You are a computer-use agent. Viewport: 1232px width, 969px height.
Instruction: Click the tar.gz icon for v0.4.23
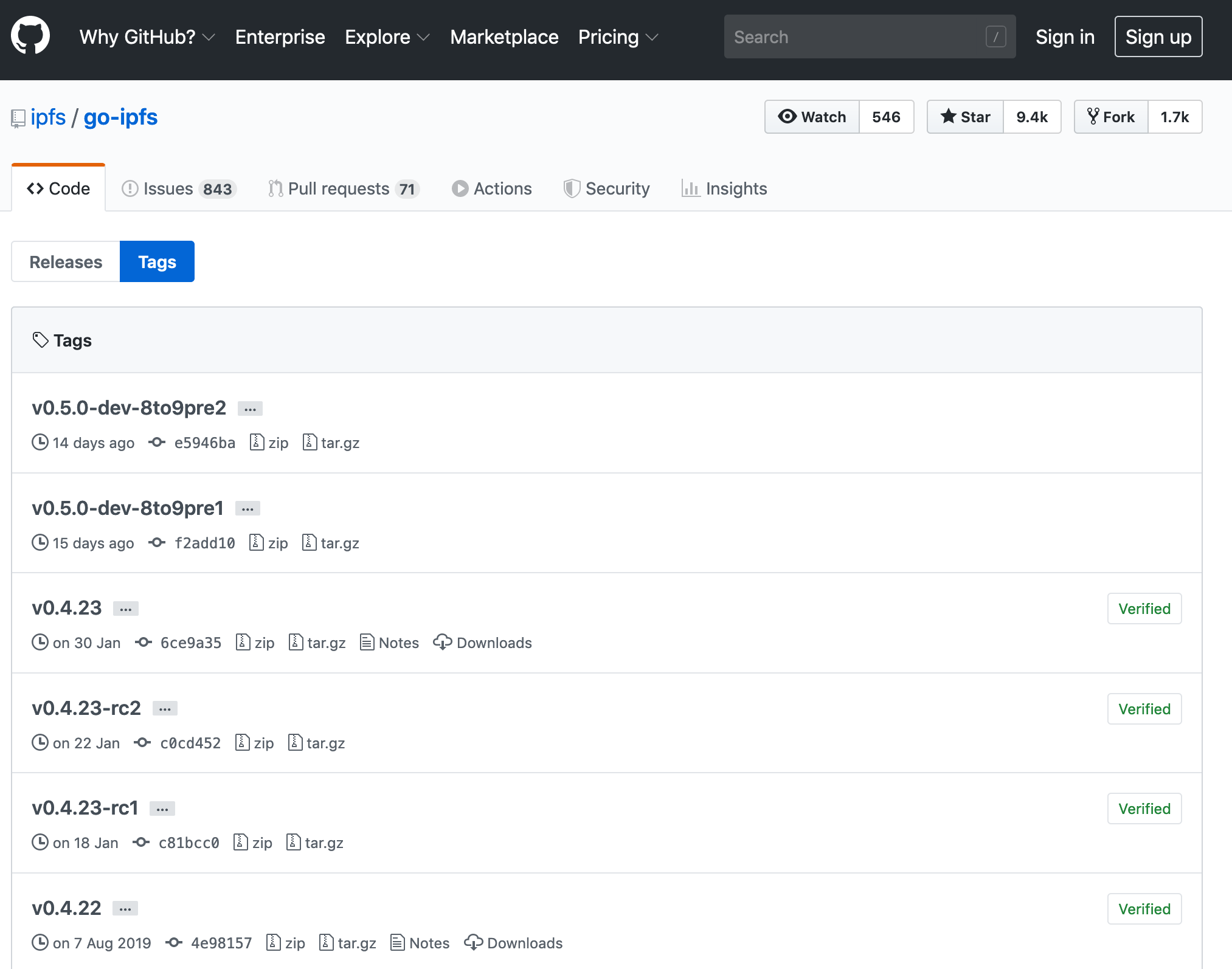tap(296, 642)
